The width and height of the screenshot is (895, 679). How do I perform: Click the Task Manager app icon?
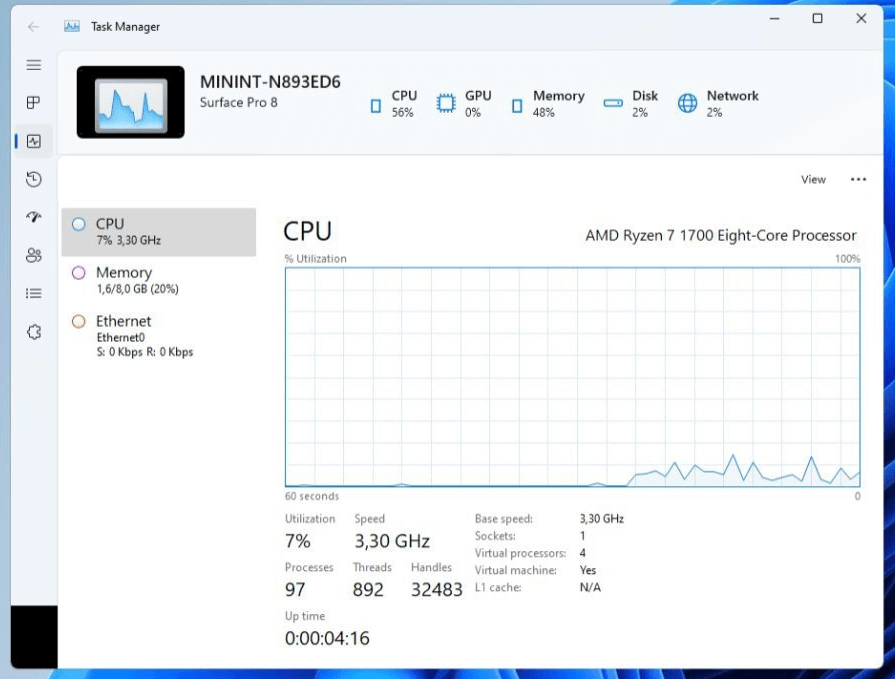click(72, 26)
